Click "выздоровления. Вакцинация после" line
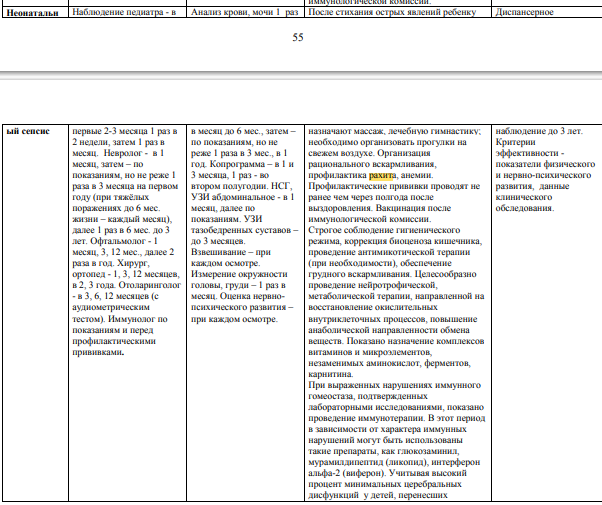 (380, 209)
